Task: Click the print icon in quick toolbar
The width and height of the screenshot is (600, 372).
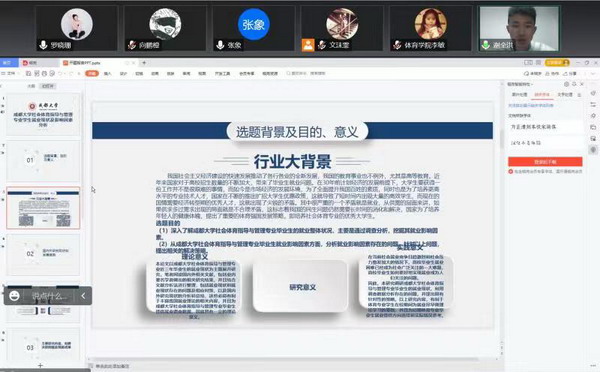Action: tap(44, 73)
